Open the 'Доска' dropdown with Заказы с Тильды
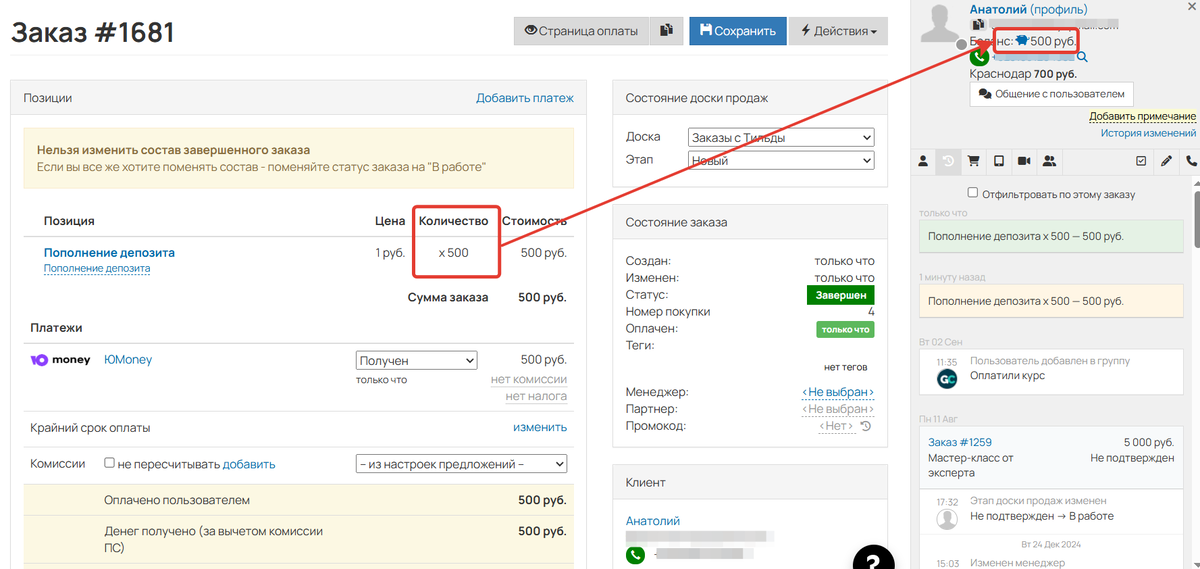This screenshot has width=1200, height=569. pos(781,137)
